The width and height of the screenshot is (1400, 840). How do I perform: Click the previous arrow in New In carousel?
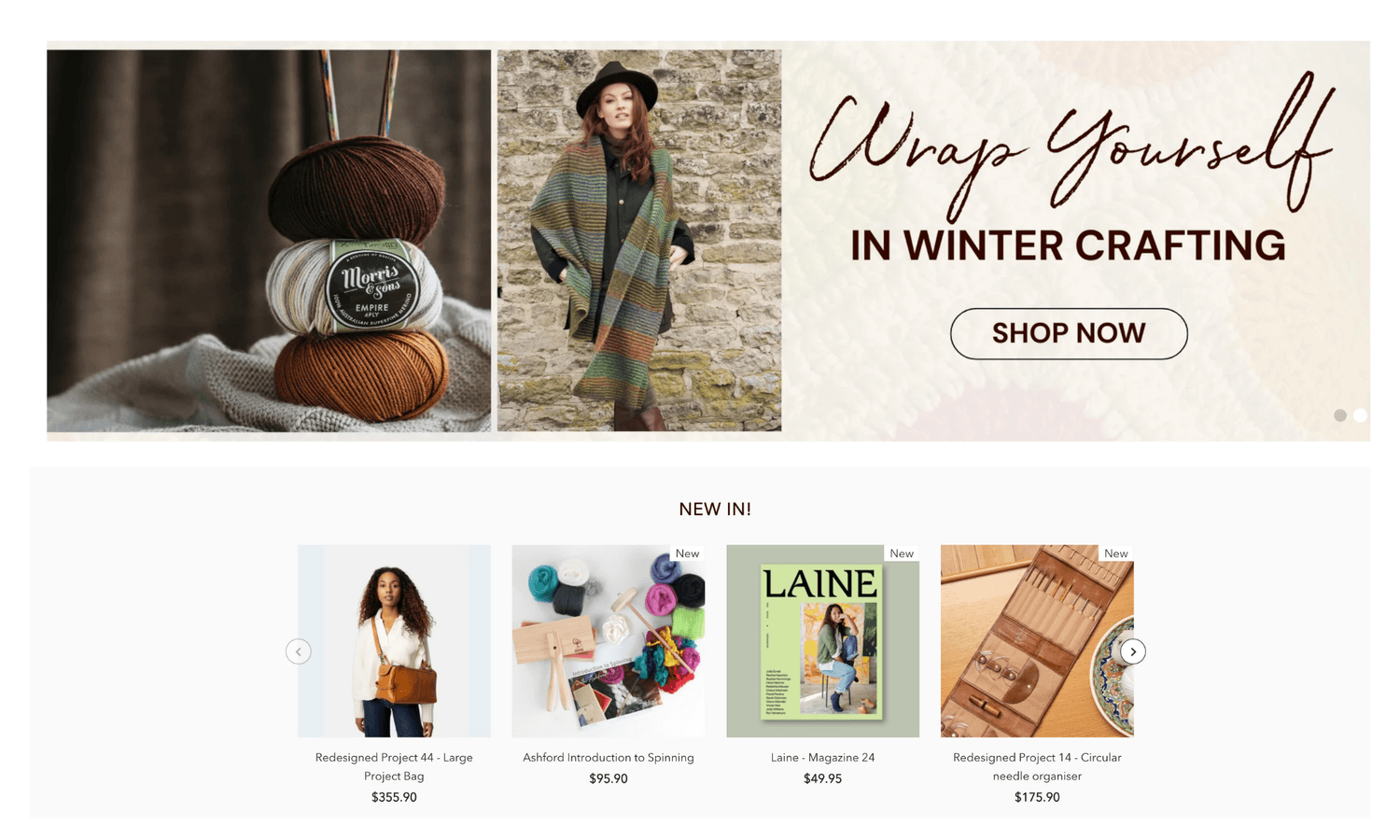299,651
